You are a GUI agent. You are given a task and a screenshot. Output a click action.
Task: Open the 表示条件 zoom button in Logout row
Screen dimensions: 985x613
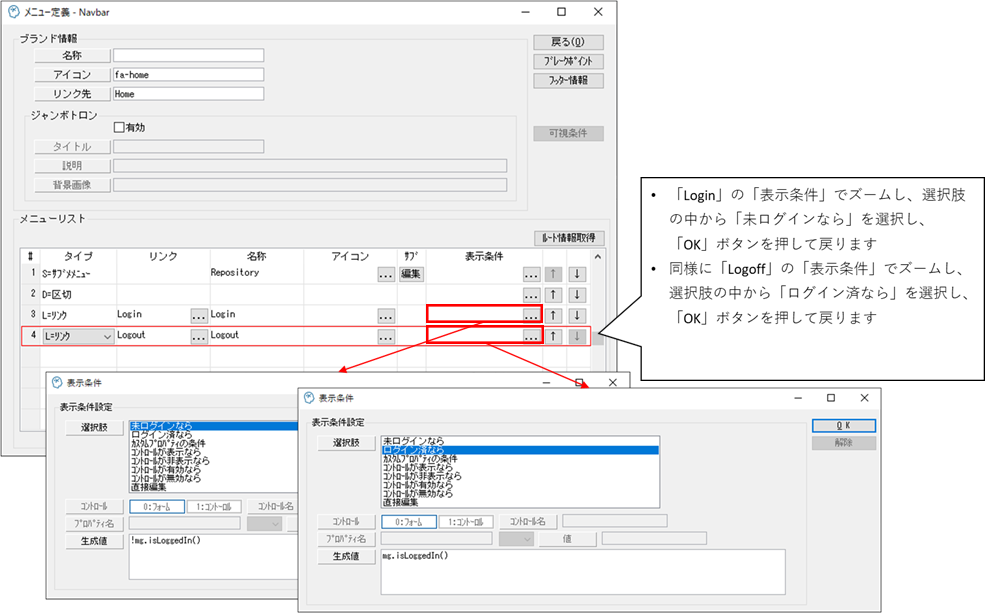pos(531,337)
